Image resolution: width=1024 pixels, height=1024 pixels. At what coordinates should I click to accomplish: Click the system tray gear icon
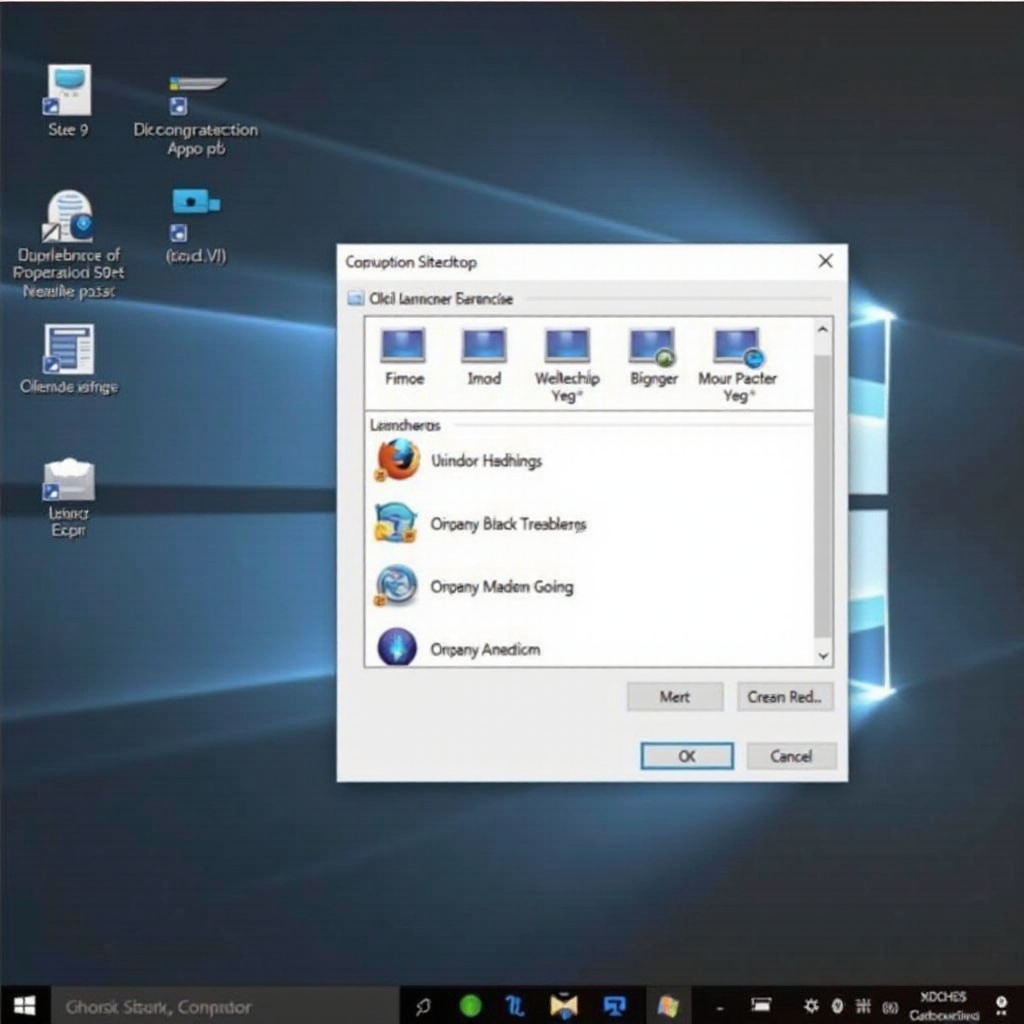(x=811, y=1006)
